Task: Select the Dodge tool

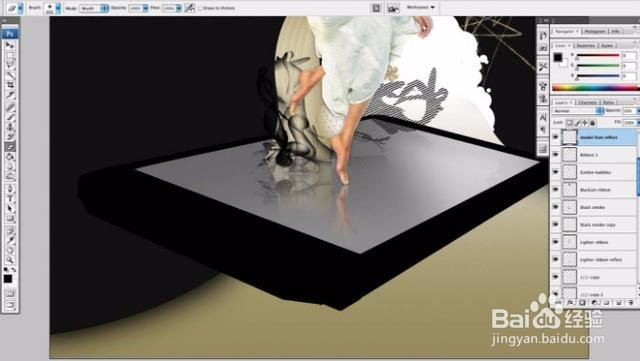Action: pos(10,176)
